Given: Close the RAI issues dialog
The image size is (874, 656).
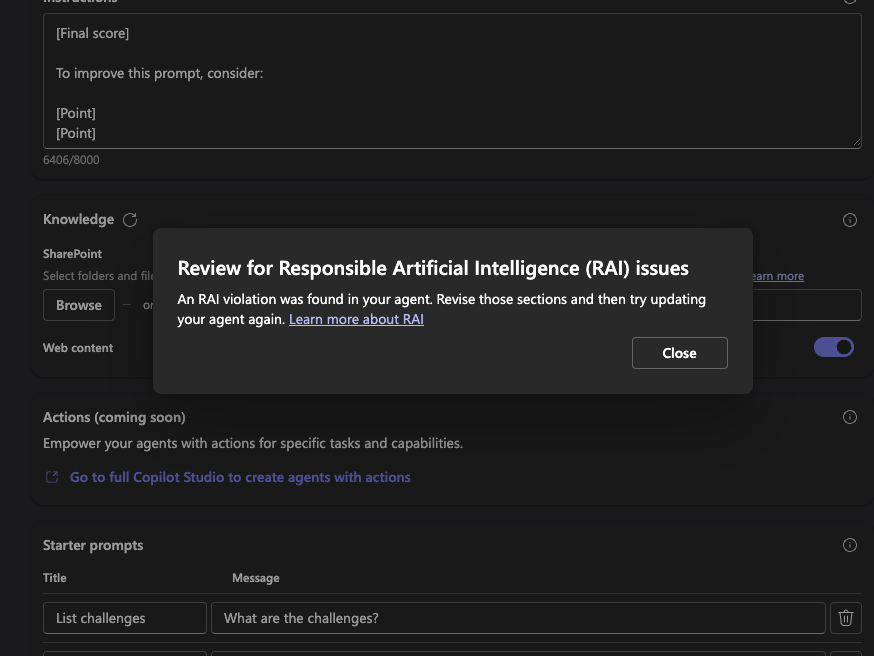Looking at the screenshot, I should coord(679,353).
